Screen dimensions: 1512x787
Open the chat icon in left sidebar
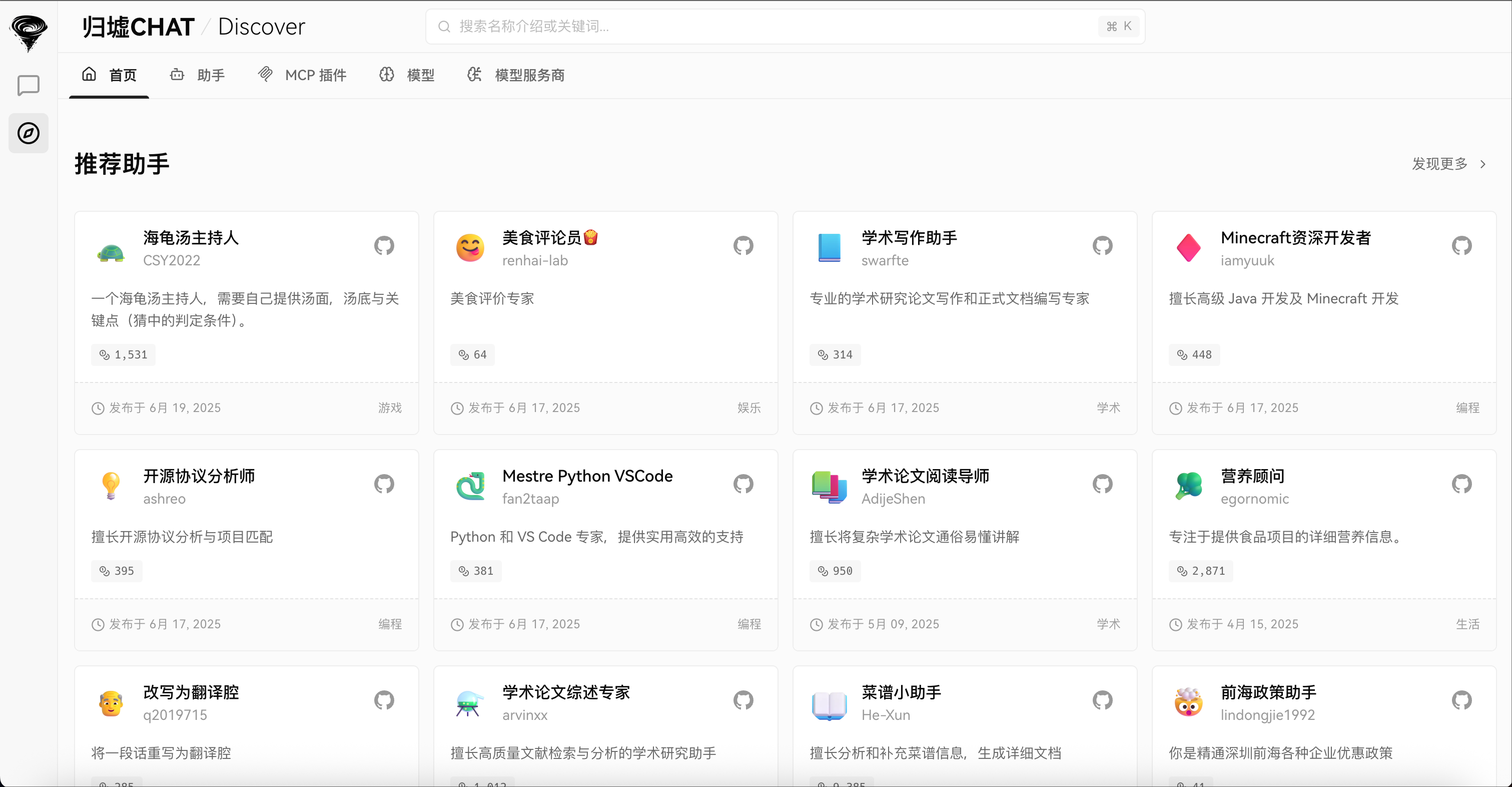(28, 86)
